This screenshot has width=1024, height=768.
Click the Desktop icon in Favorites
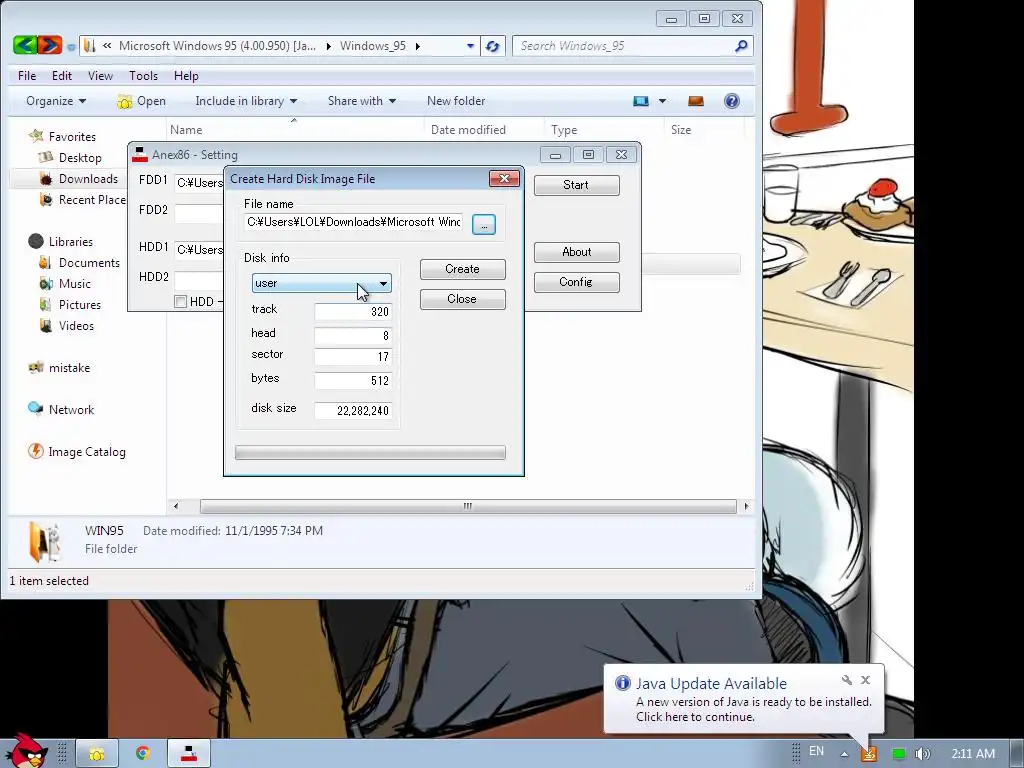coord(46,157)
